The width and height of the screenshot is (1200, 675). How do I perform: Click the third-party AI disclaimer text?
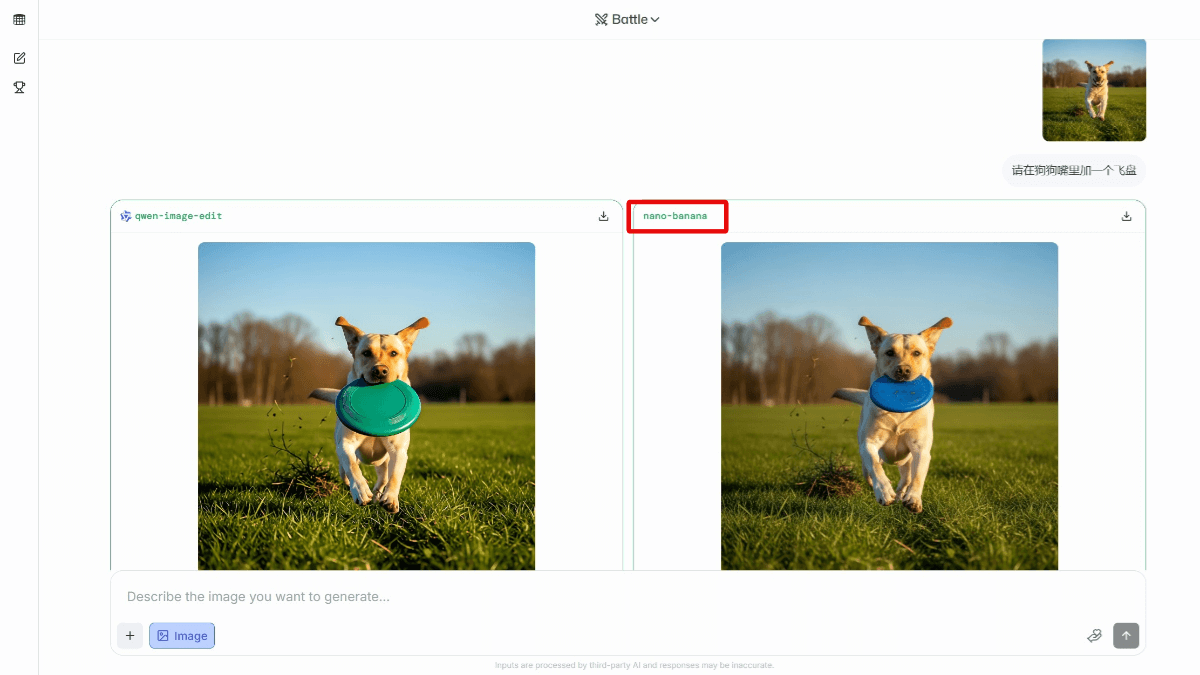634,665
